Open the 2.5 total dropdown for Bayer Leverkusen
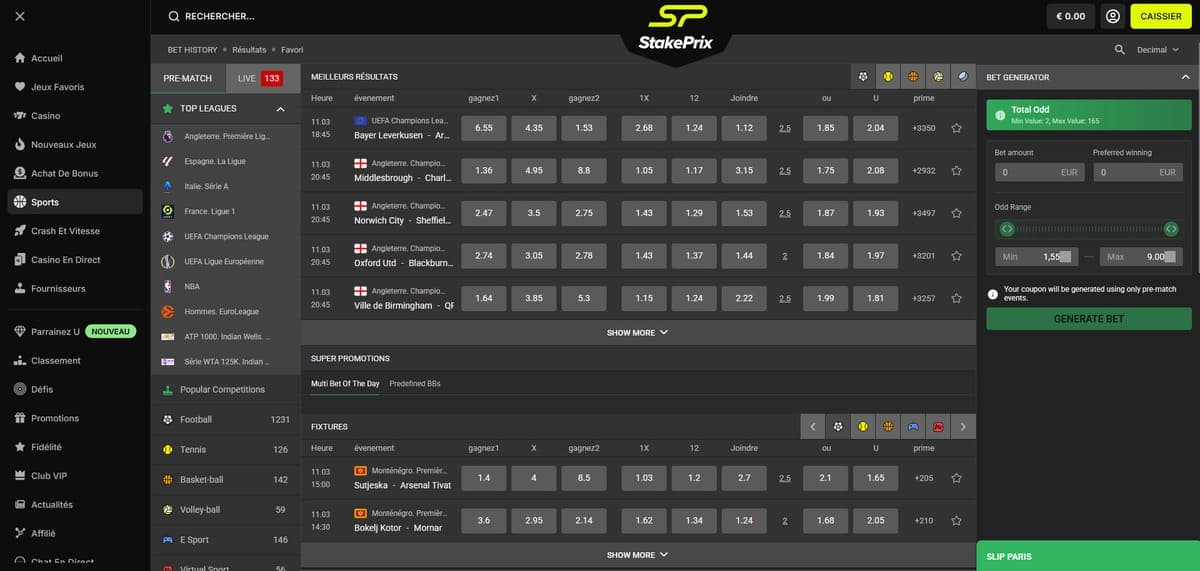 click(x=785, y=128)
